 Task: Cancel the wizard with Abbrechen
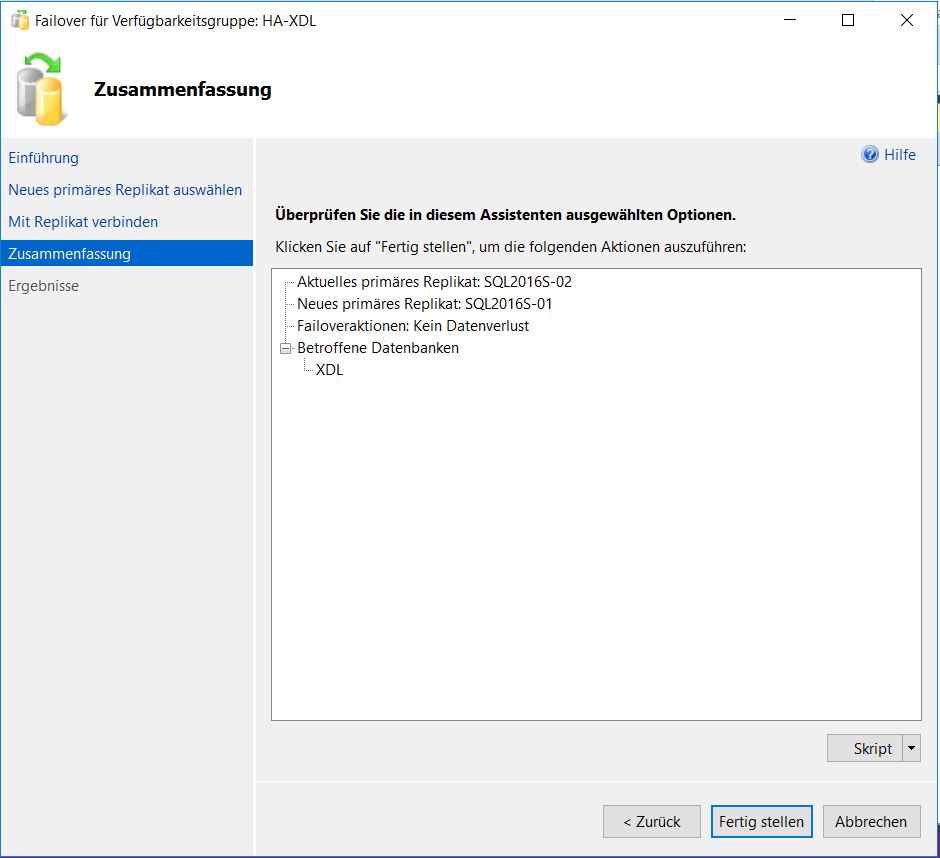(871, 821)
